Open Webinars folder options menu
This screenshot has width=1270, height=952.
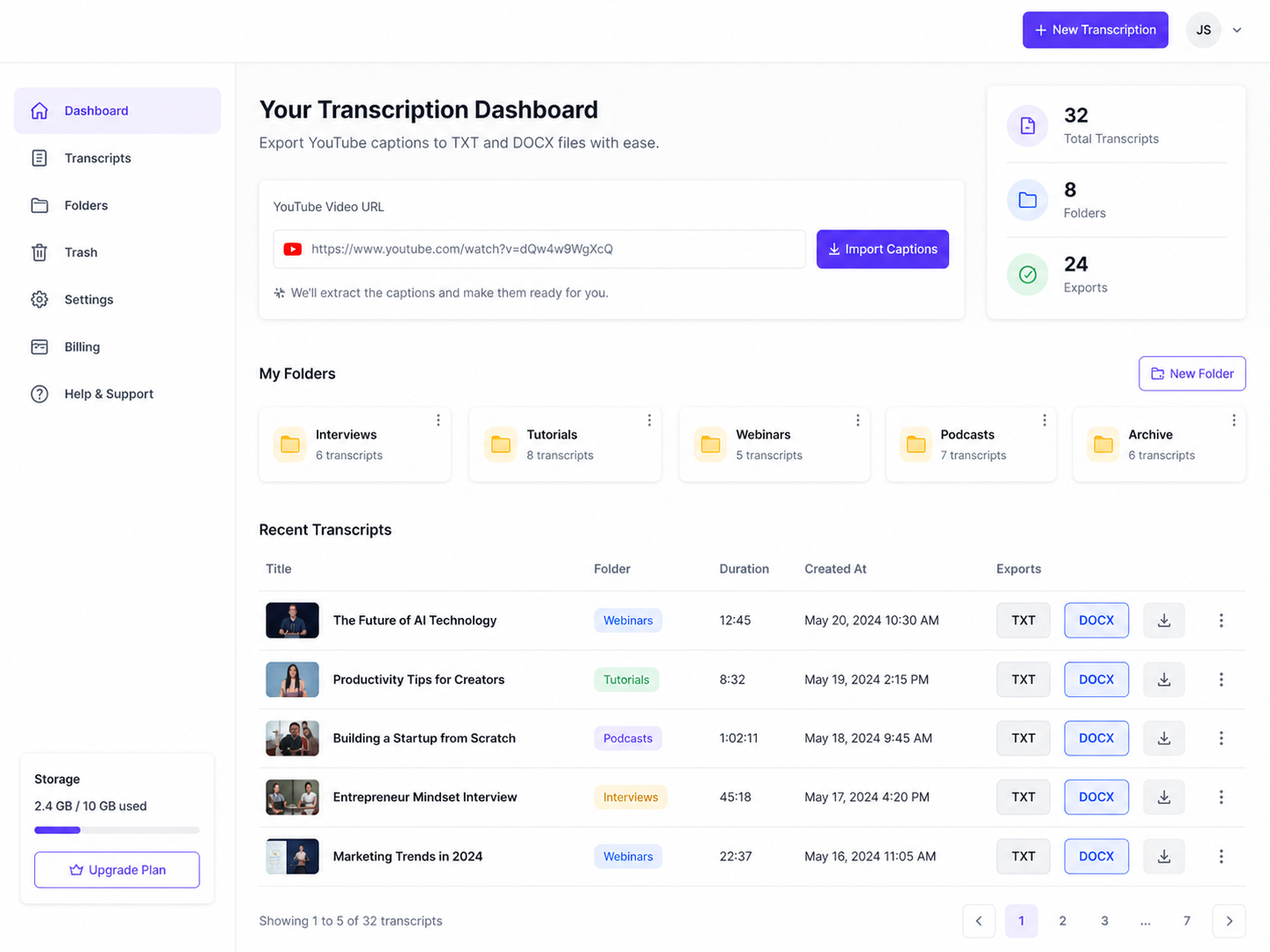click(858, 421)
